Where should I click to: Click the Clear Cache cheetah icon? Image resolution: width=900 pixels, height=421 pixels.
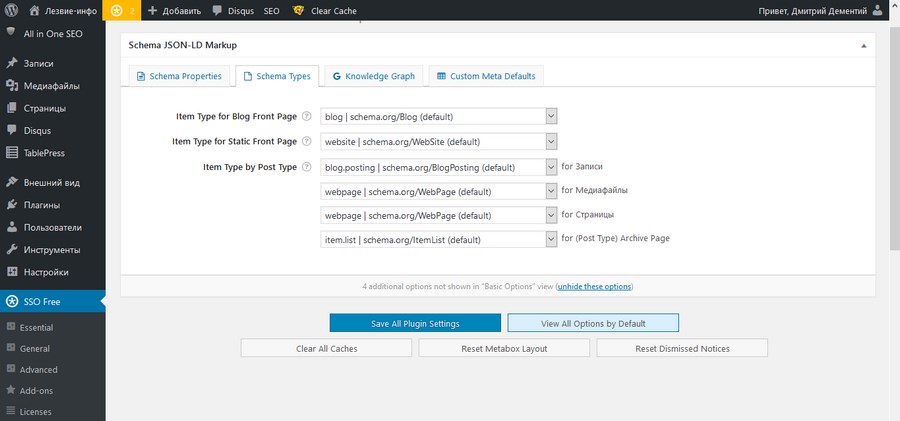tap(298, 10)
